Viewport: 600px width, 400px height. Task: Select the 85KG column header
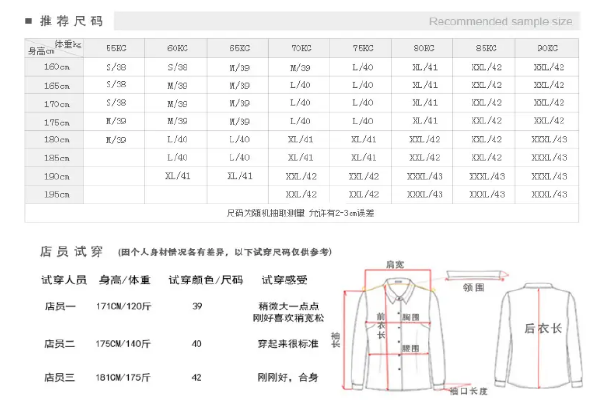point(486,48)
